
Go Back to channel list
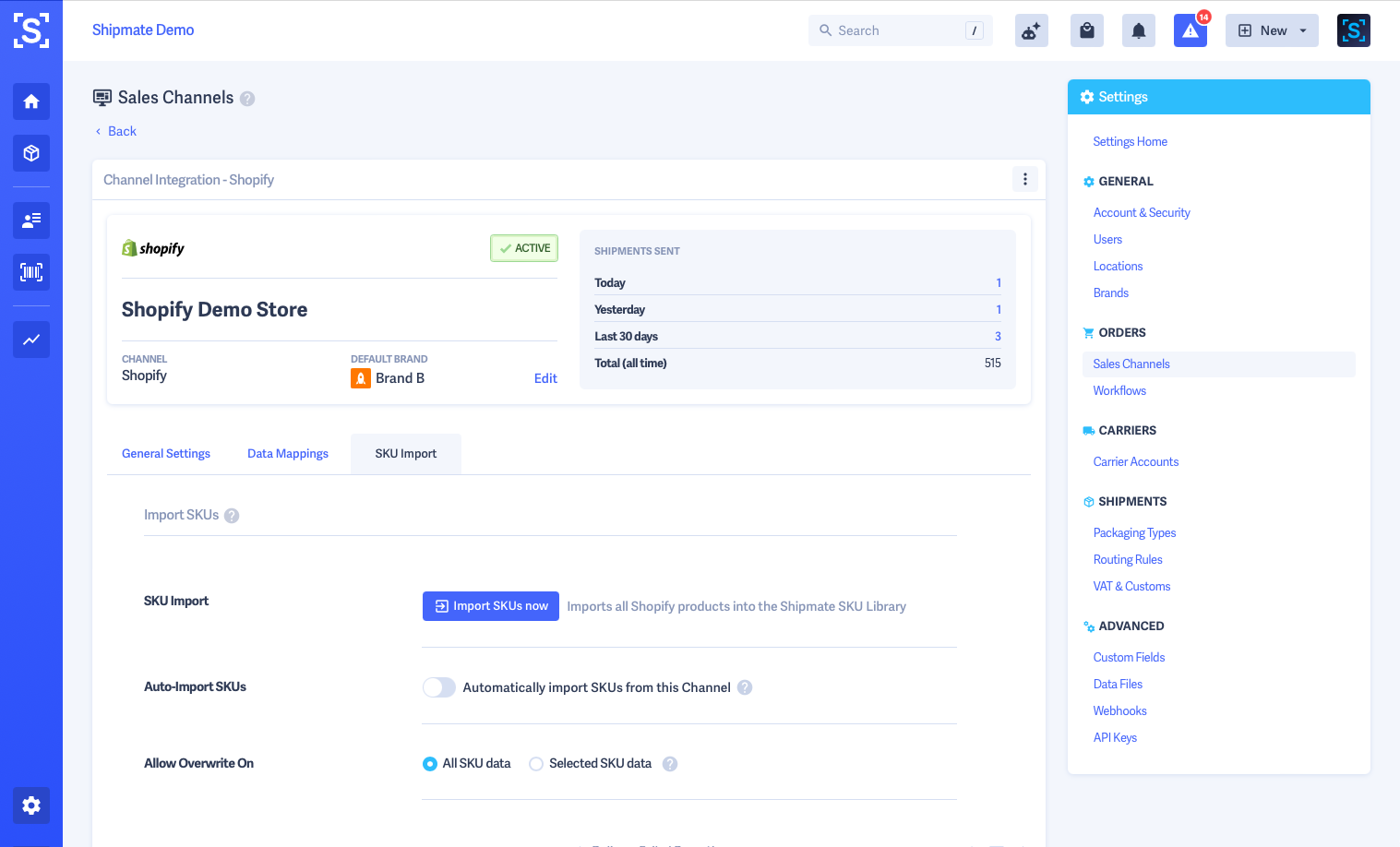pos(115,131)
